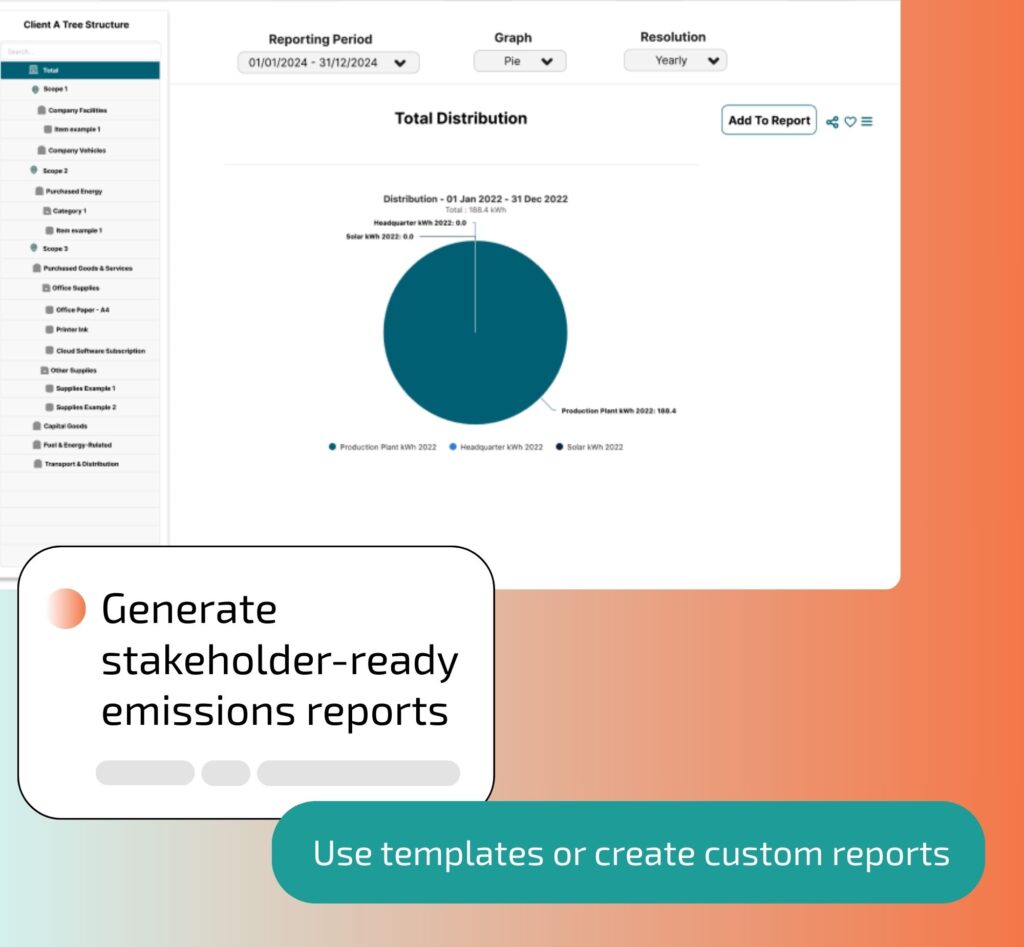This screenshot has height=947, width=1024.
Task: Click the Company Vehicles building icon
Action: click(x=41, y=150)
